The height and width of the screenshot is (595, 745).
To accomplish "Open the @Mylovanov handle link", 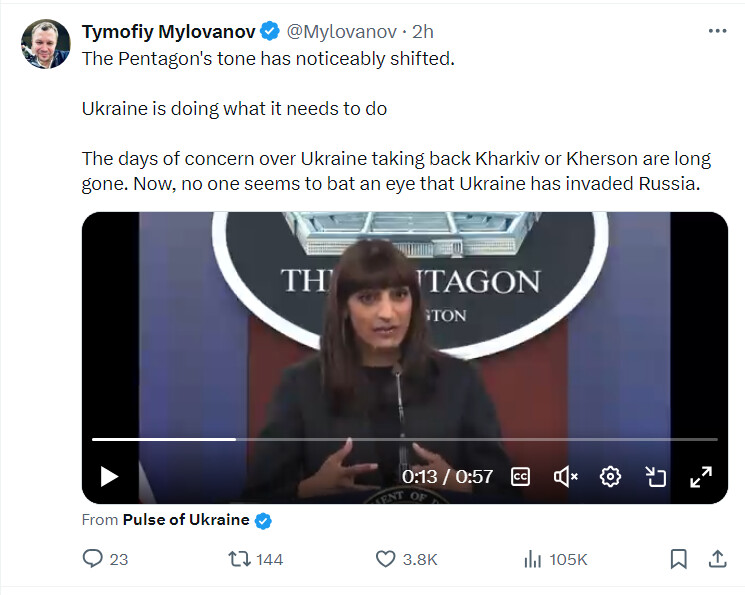I will pos(341,32).
